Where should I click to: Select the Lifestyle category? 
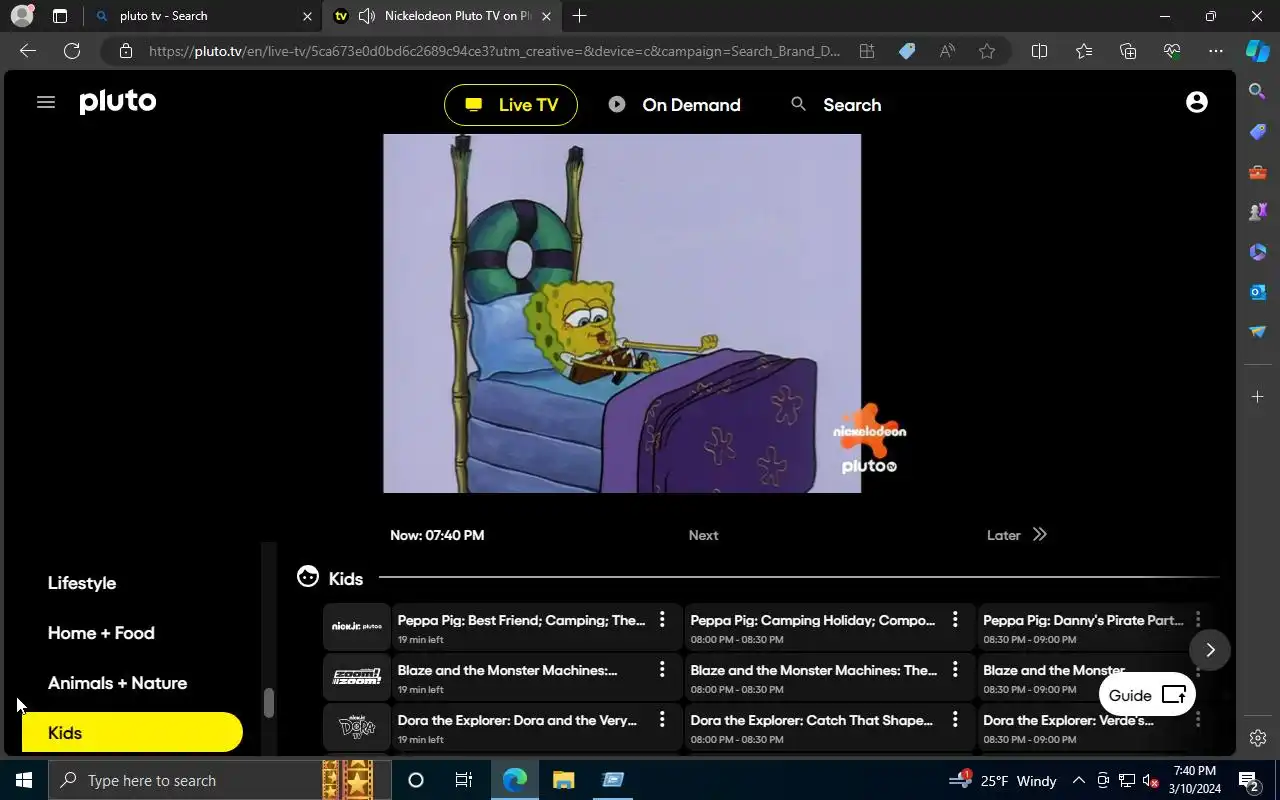point(82,583)
